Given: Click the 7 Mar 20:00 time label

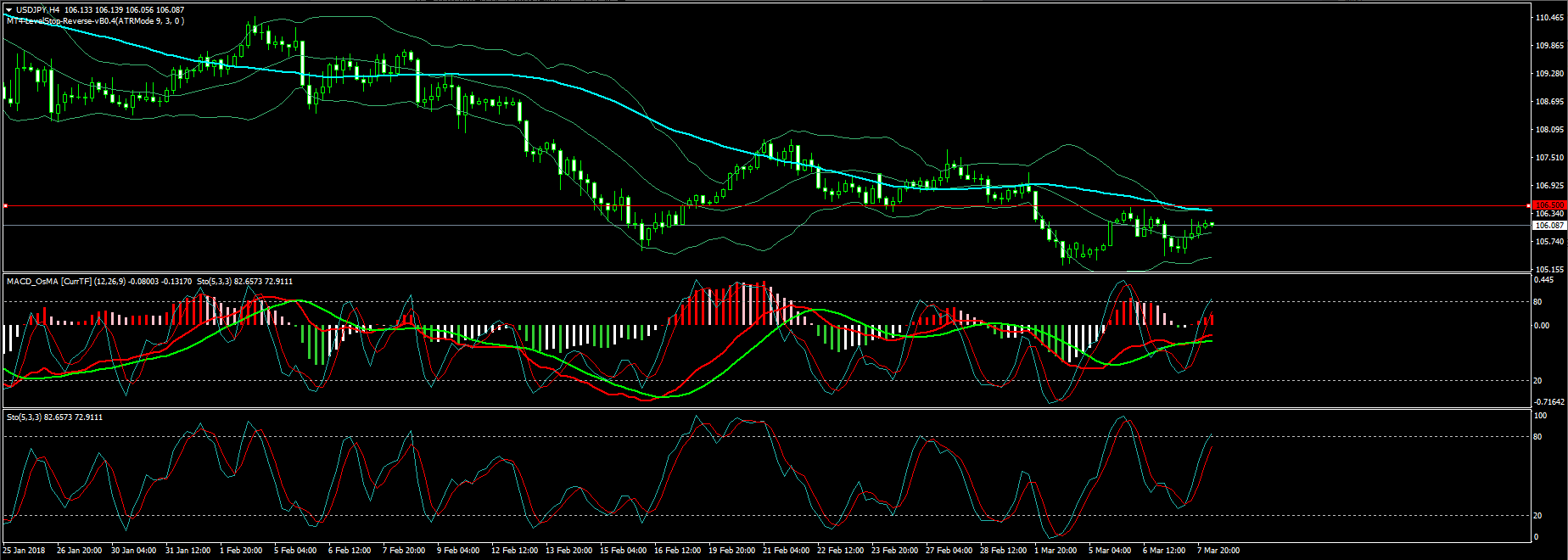Looking at the screenshot, I should 1218,550.
